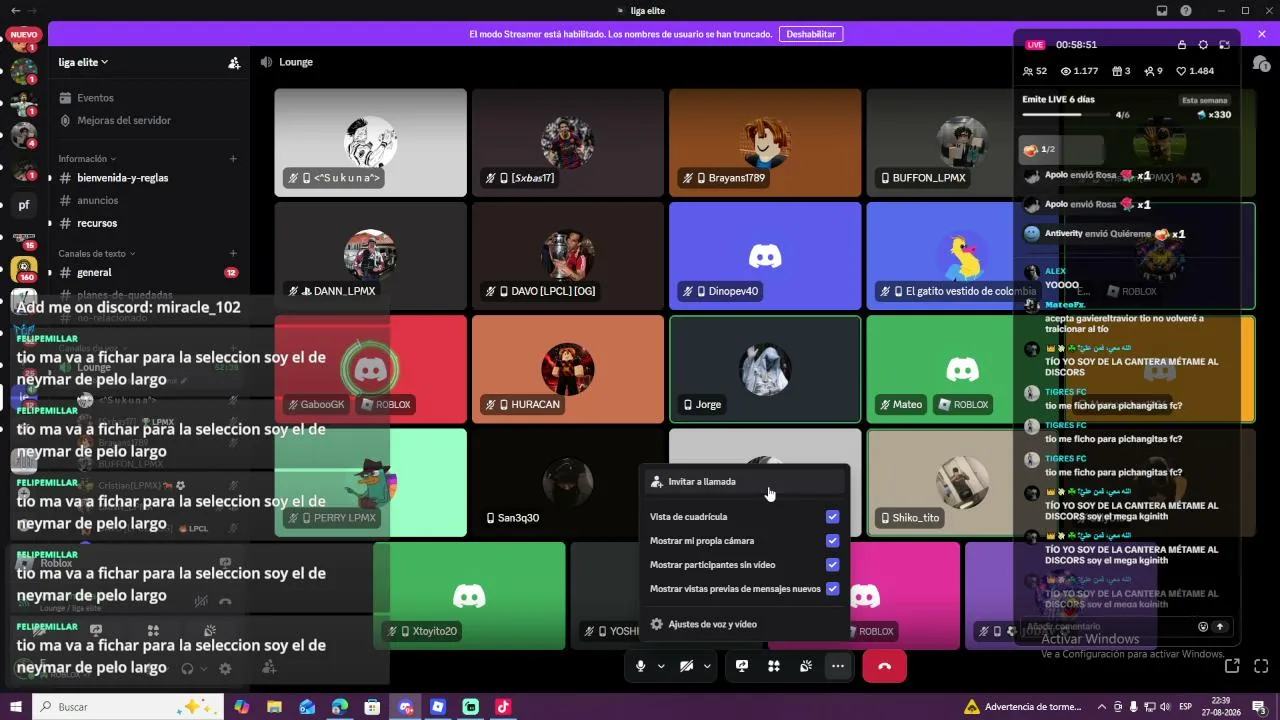Show LIVE viewers count 52
The width and height of the screenshot is (1280, 720).
point(1035,71)
